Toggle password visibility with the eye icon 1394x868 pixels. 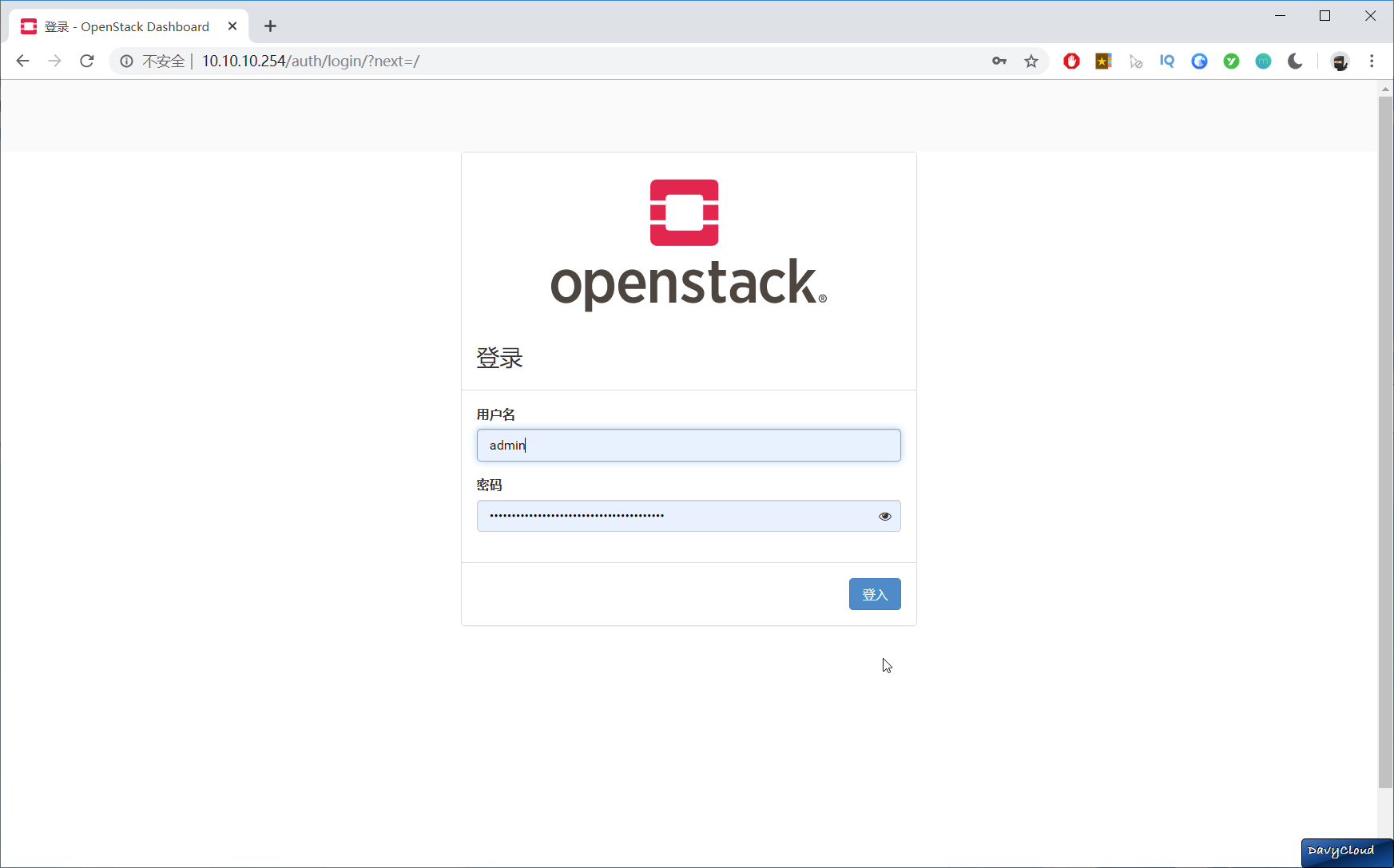pos(884,516)
